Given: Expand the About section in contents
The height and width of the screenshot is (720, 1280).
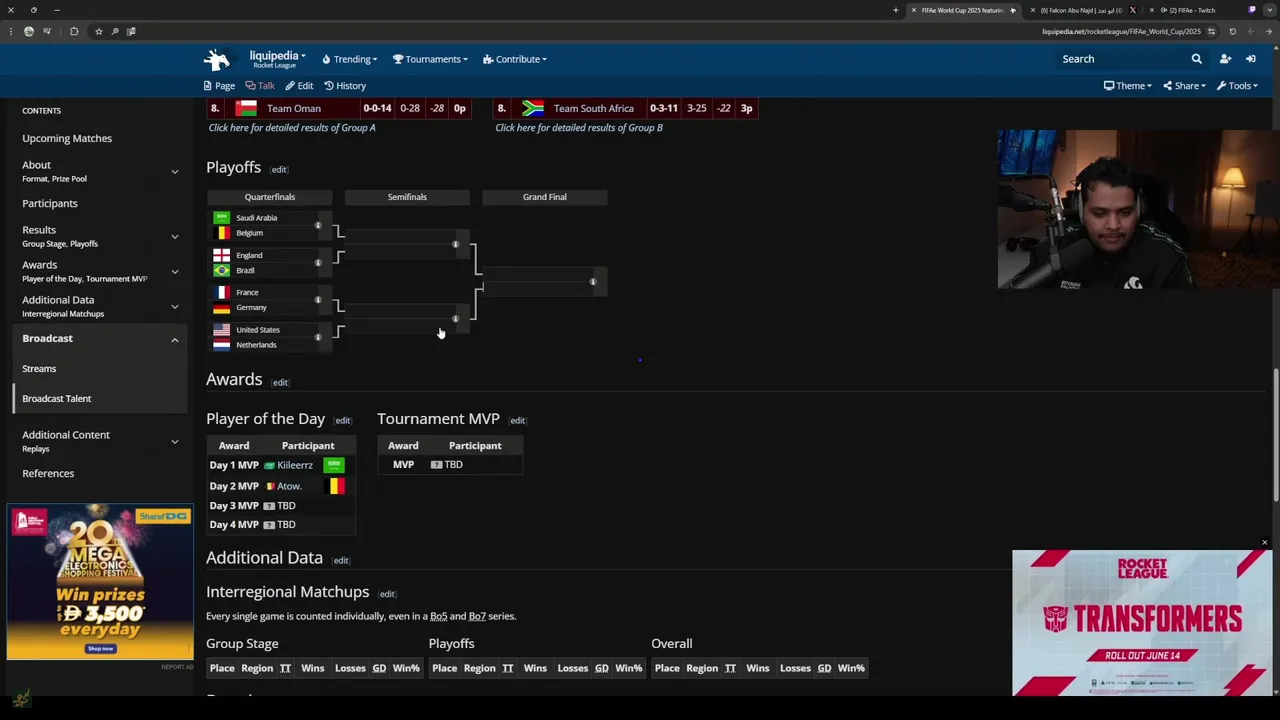Looking at the screenshot, I should (x=174, y=172).
